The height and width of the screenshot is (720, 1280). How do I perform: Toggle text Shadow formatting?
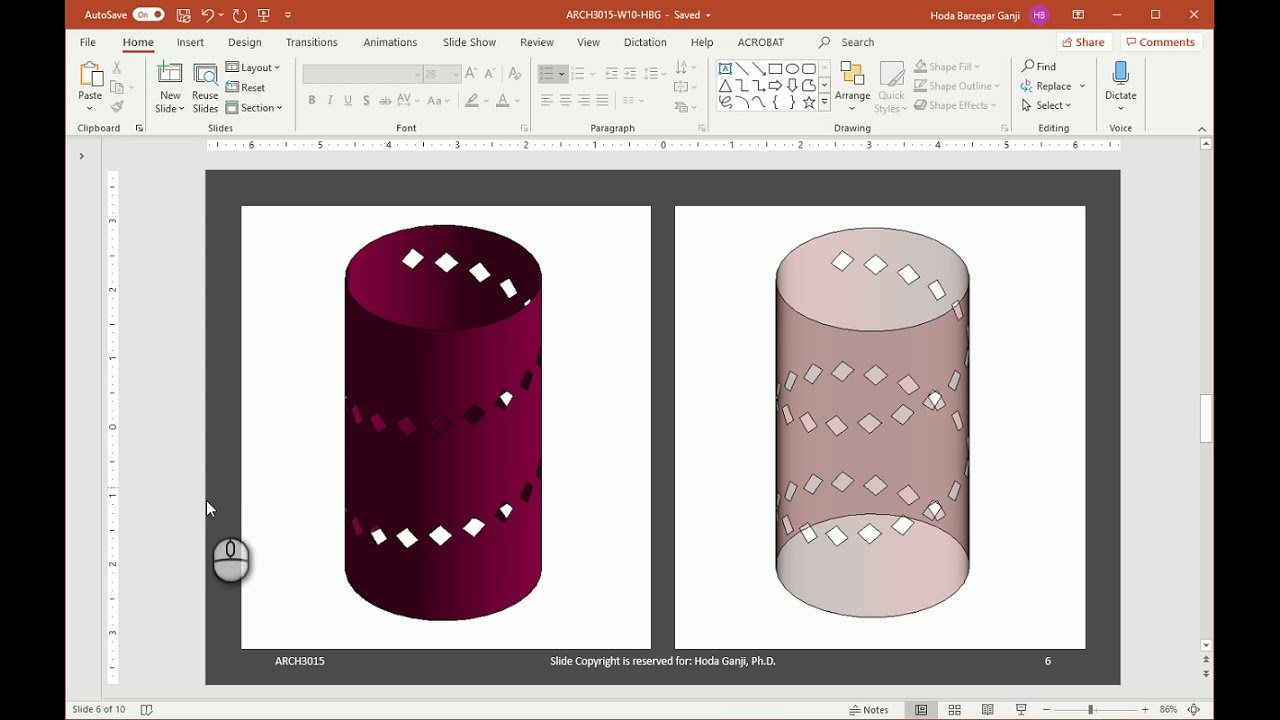click(x=367, y=100)
